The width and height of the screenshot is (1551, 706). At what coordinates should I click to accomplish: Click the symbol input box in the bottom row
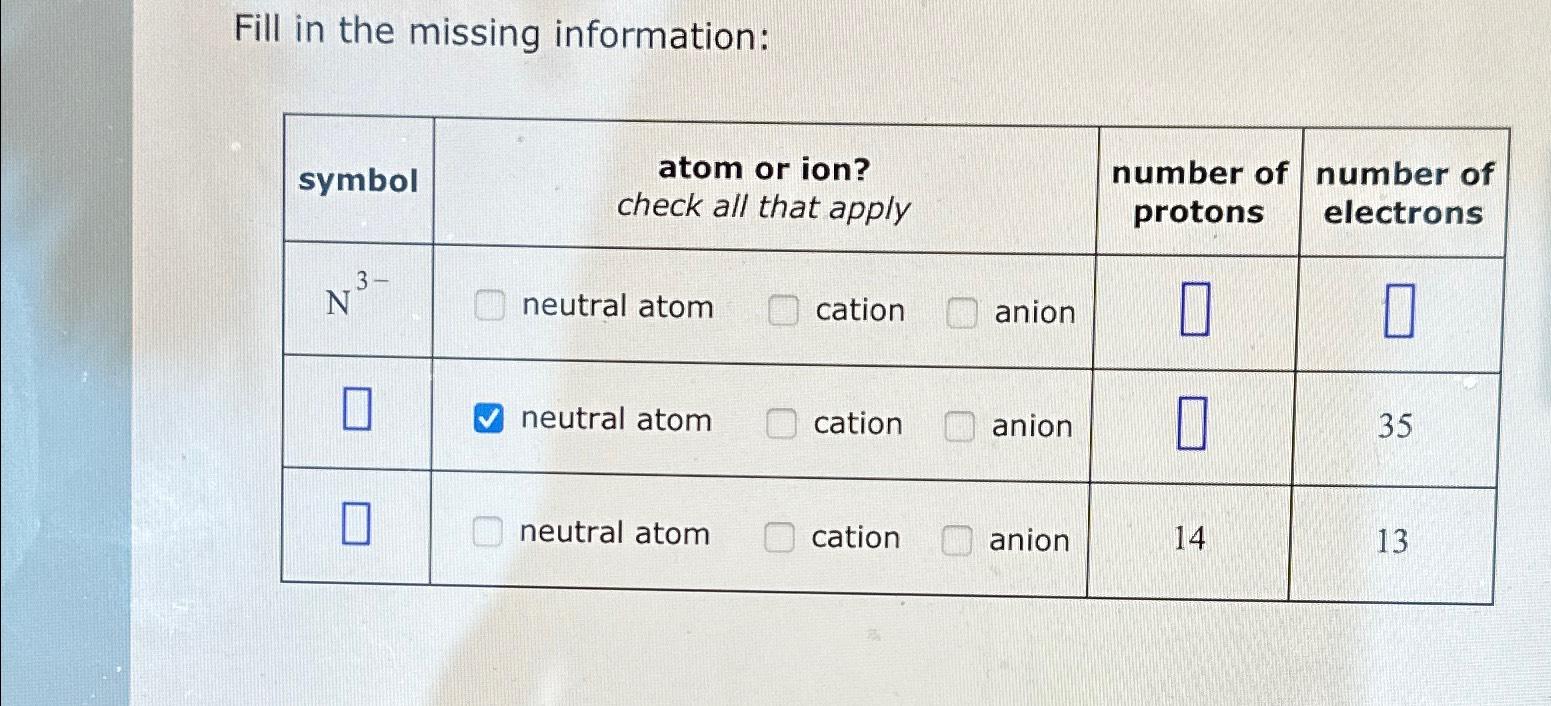357,524
